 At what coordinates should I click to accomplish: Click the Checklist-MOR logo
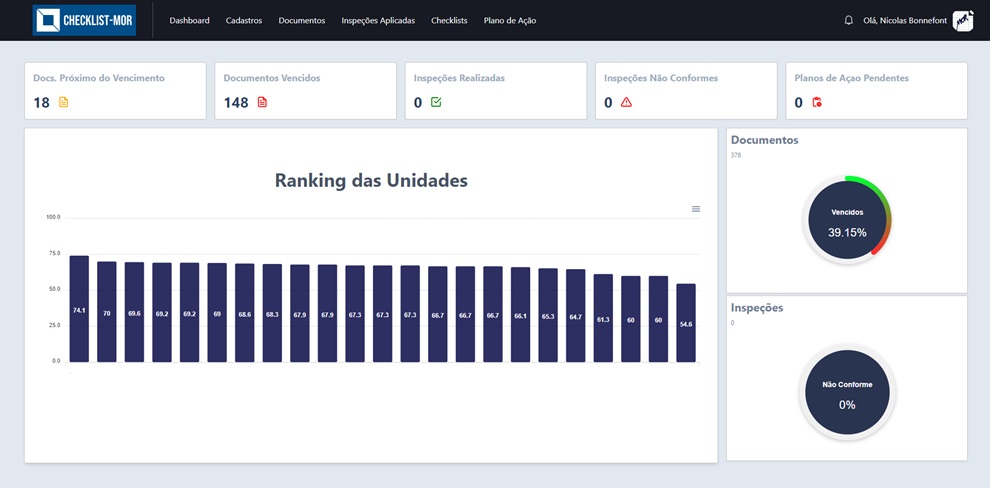pos(84,20)
